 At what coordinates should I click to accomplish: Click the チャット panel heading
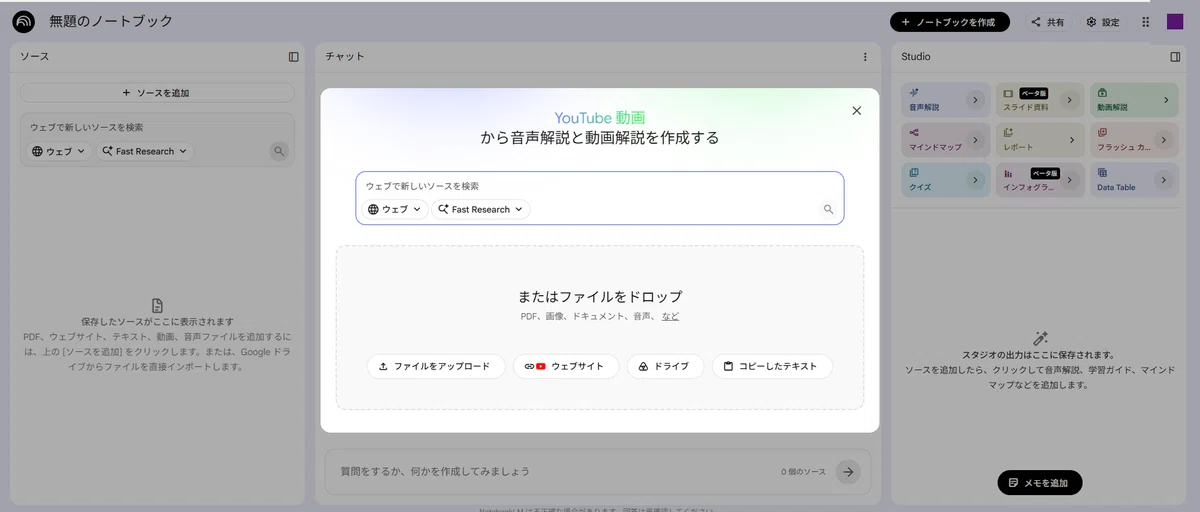pos(345,57)
